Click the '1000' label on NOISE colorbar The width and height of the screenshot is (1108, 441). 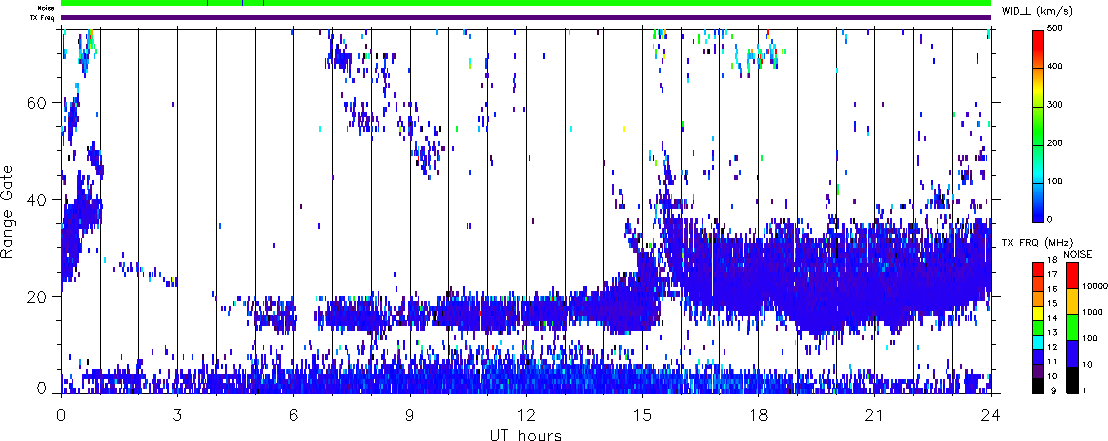(1092, 312)
